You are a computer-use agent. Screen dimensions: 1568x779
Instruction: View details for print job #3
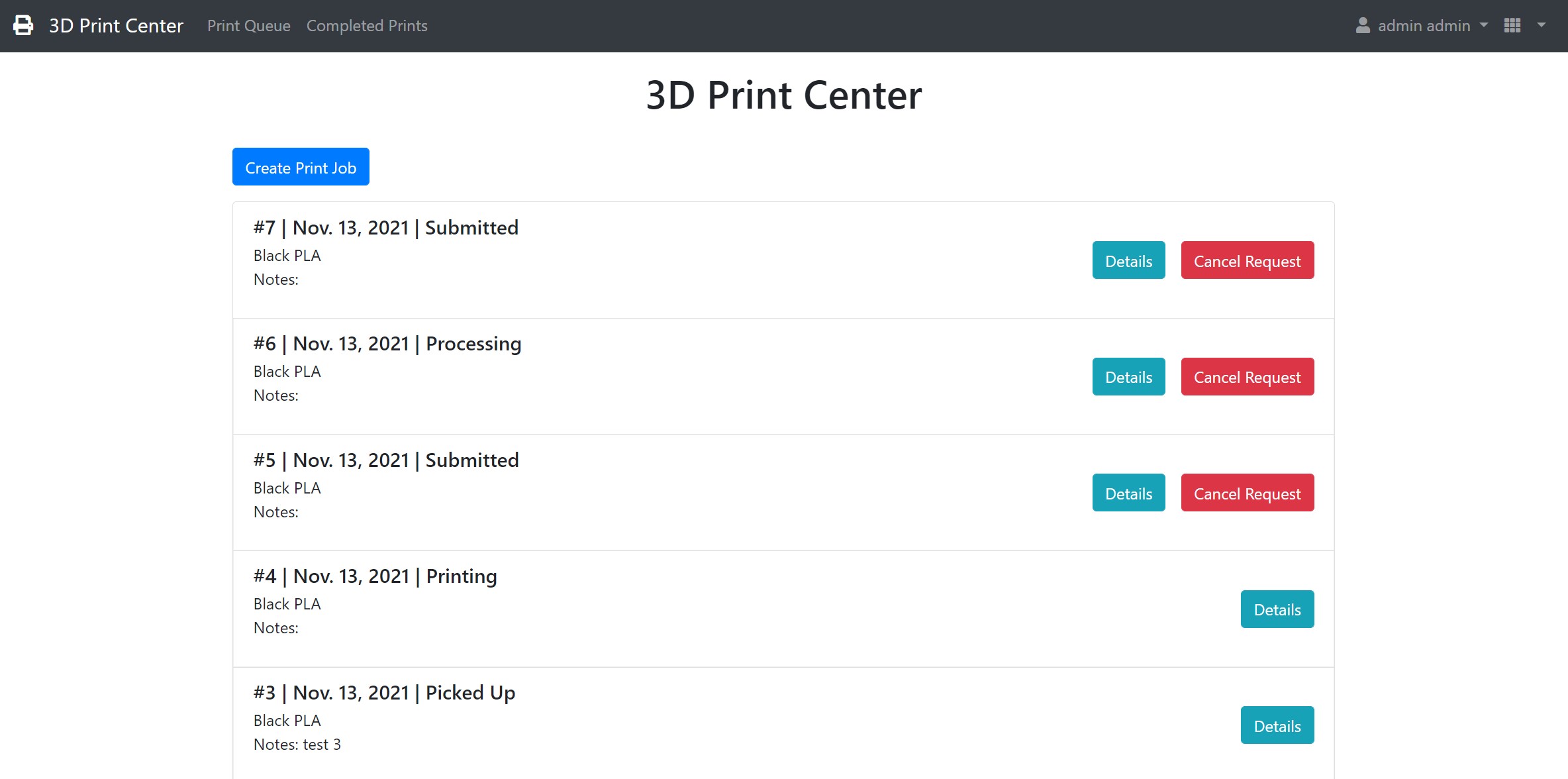[x=1278, y=725]
